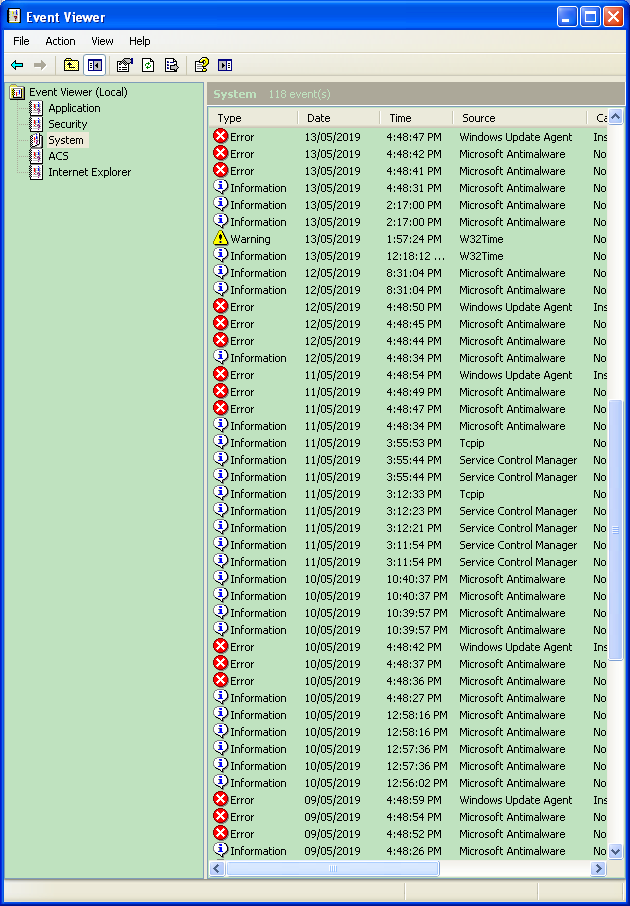Click error icon for 13/05/2019 4:48:41 PM event
The image size is (630, 906).
(x=220, y=170)
